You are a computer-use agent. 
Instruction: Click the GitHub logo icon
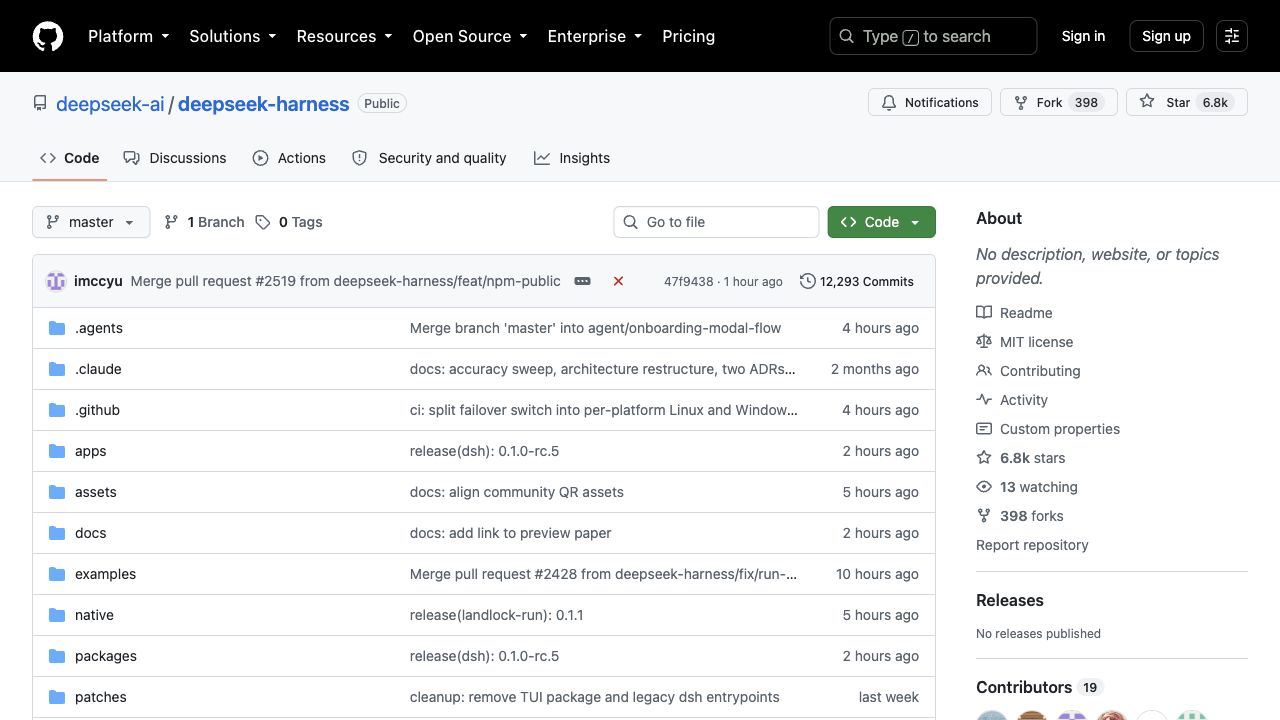[x=48, y=36]
